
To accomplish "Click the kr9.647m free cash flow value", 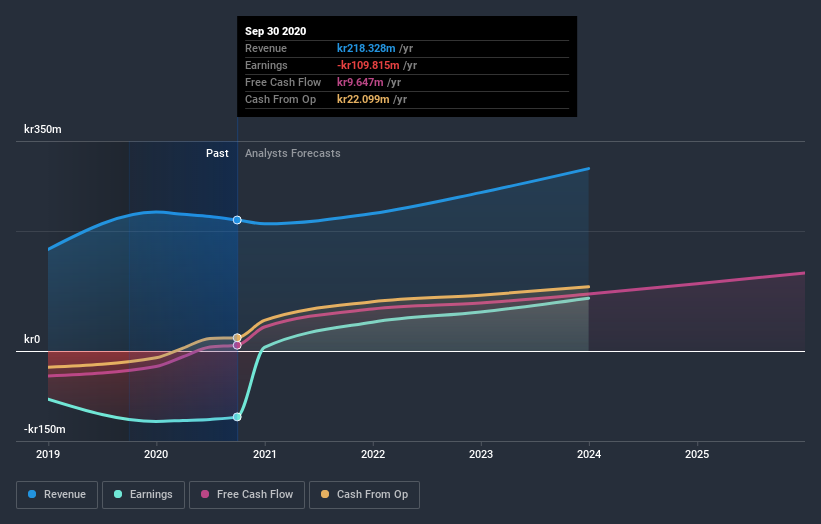I will pyautogui.click(x=360, y=82).
